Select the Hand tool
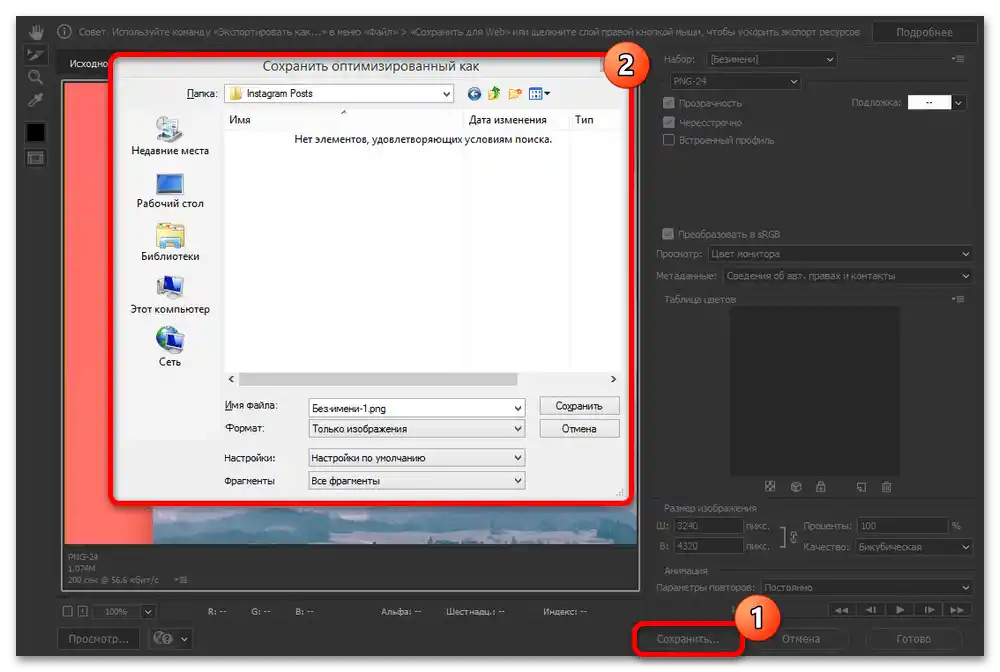 (x=36, y=32)
